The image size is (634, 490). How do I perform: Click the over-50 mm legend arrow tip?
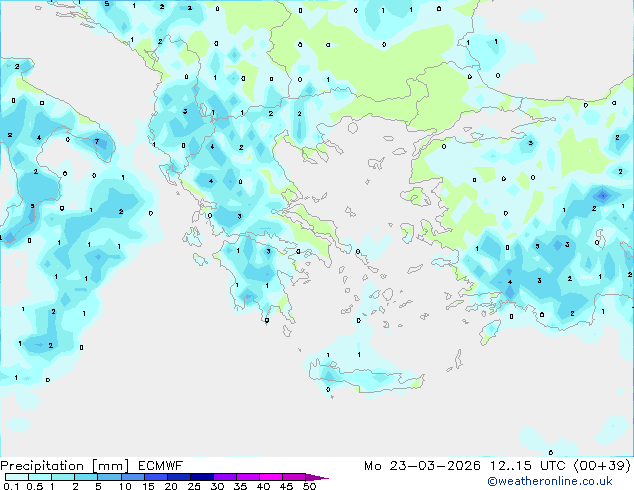pos(317,477)
